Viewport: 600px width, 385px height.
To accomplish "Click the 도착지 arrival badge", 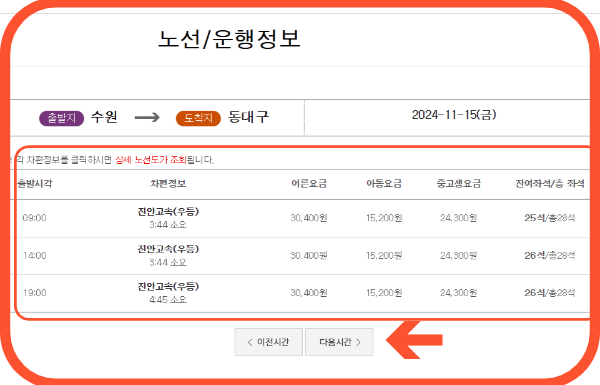I will tap(198, 118).
